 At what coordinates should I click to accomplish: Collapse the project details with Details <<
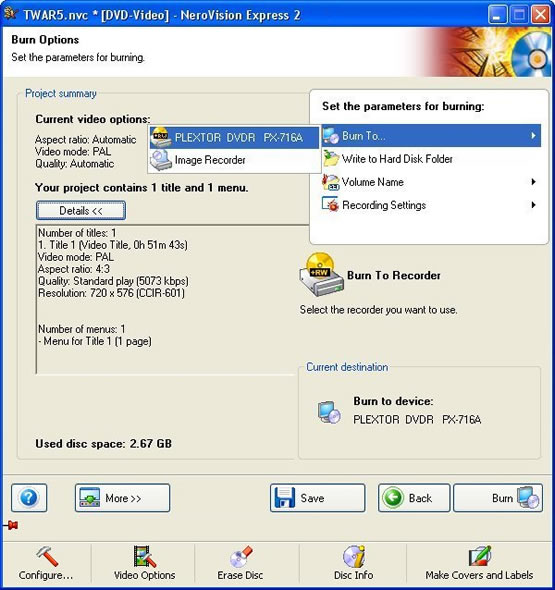point(81,210)
